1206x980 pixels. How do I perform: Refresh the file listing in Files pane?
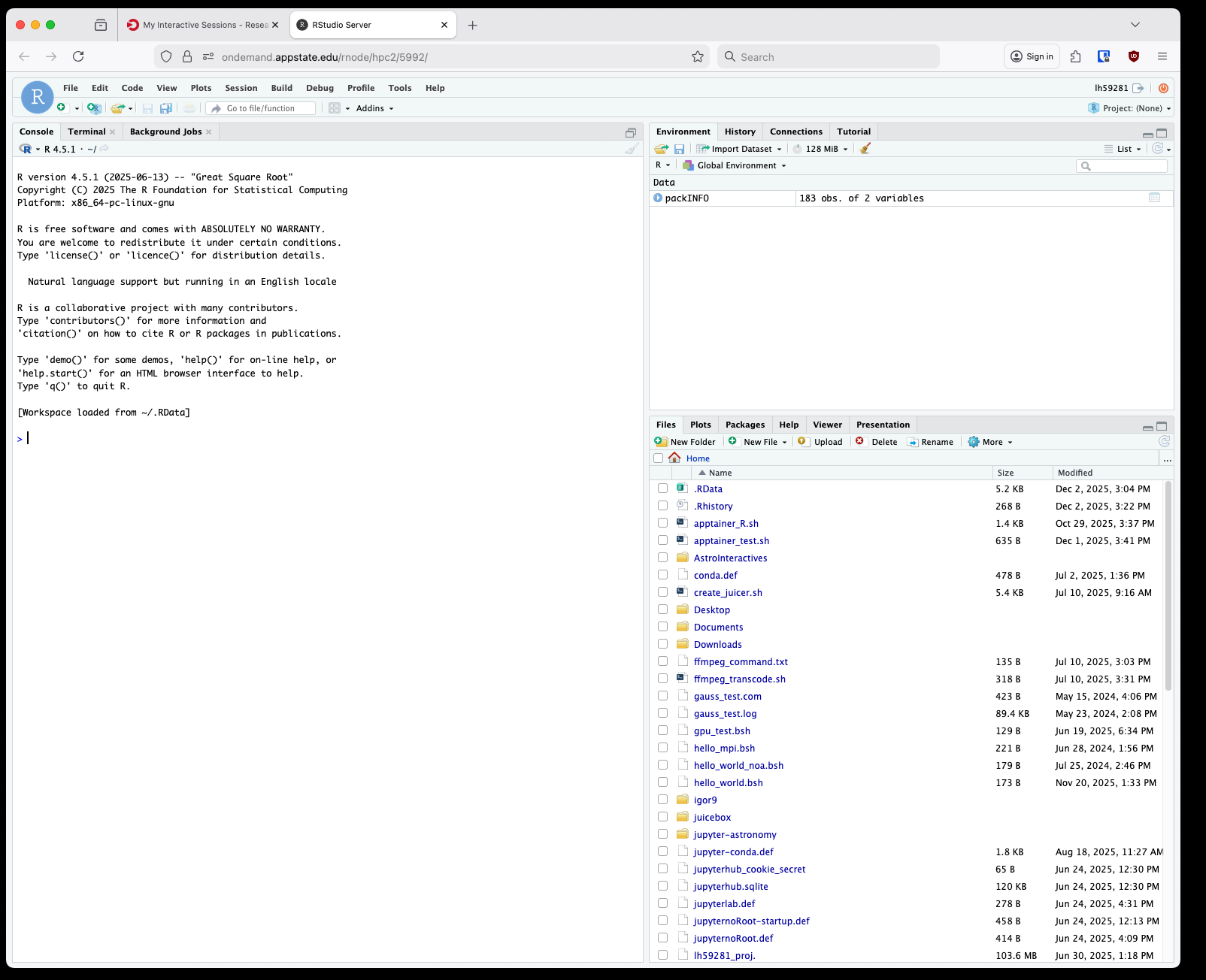tap(1164, 442)
